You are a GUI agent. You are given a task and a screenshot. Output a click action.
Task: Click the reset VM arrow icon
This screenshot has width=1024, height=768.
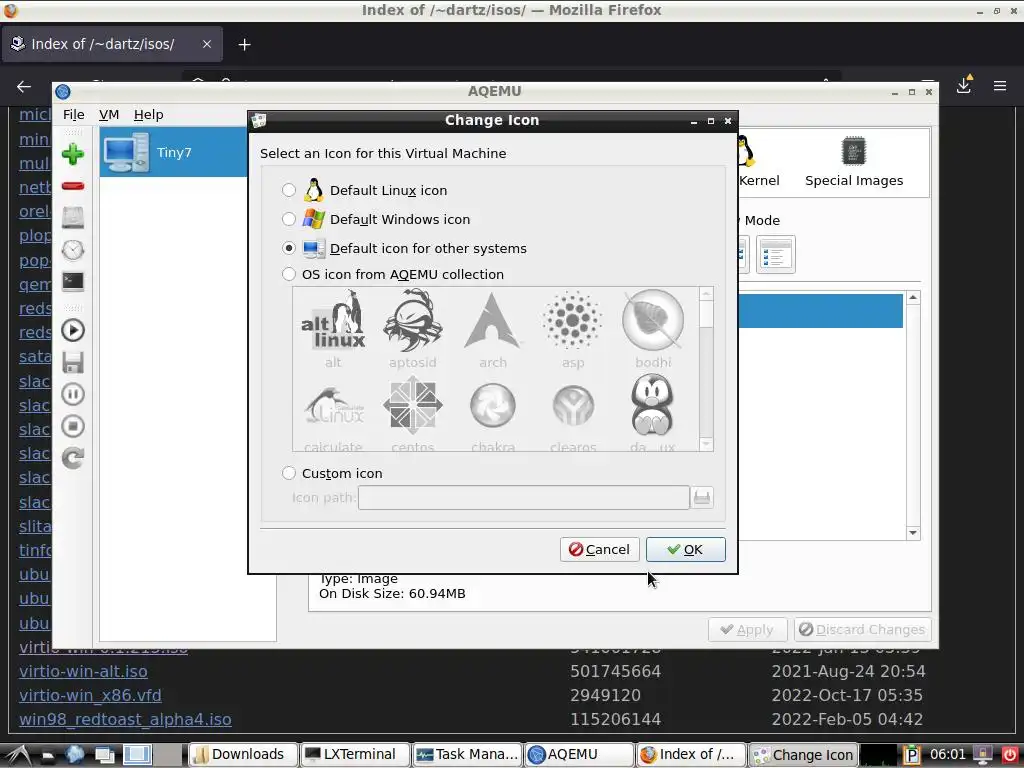72,458
